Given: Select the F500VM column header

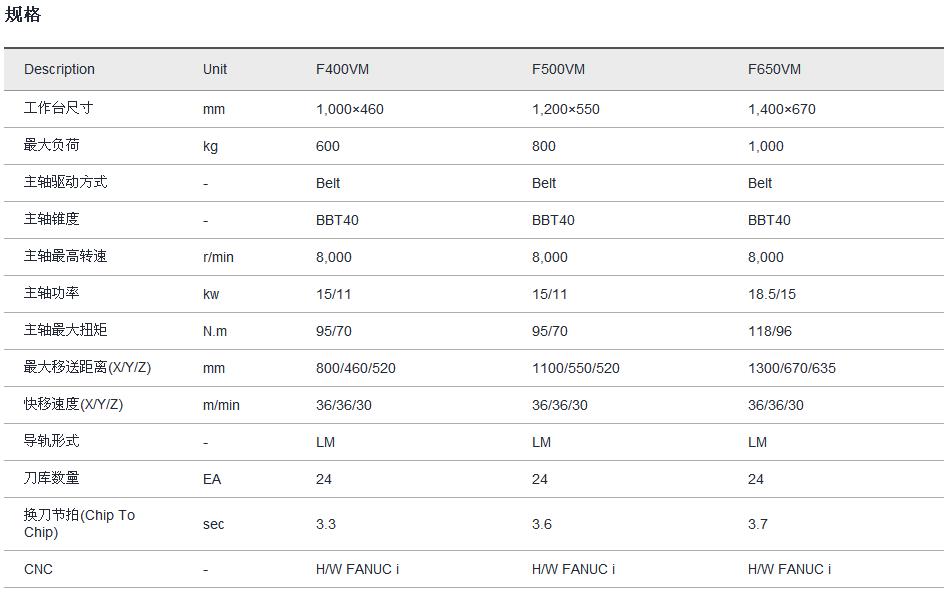Looking at the screenshot, I should (x=558, y=69).
